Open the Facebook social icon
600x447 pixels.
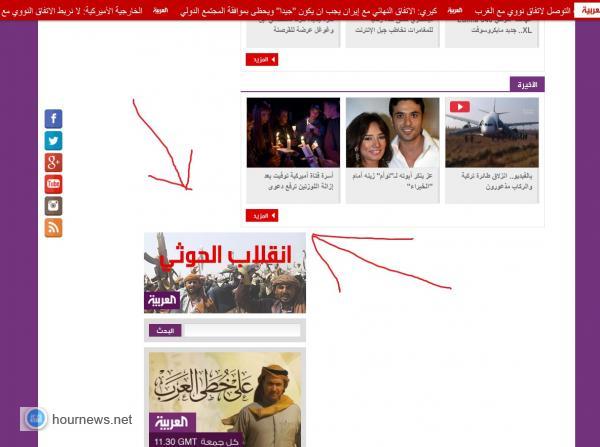point(53,119)
